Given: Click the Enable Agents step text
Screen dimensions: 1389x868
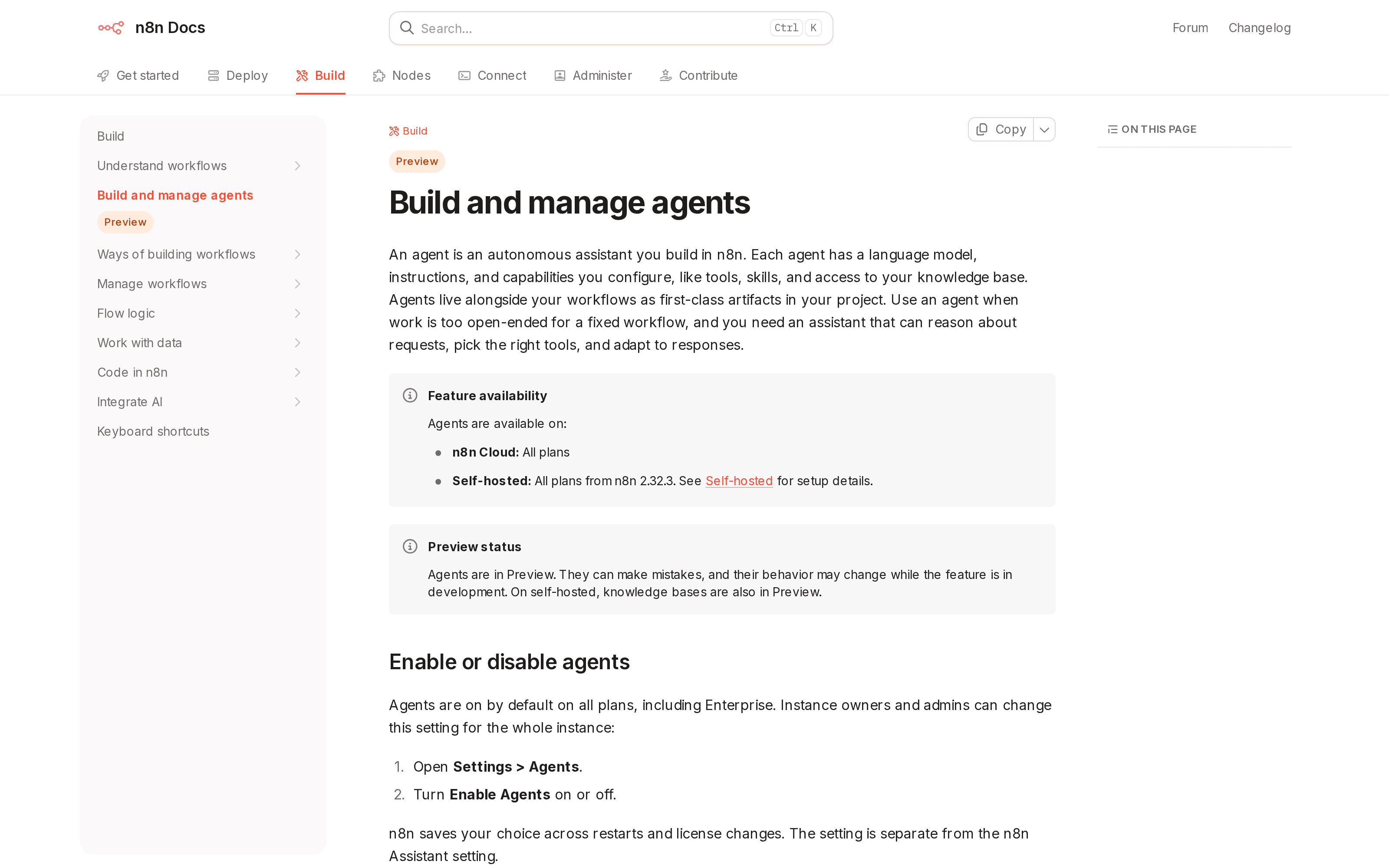Looking at the screenshot, I should pos(500,795).
